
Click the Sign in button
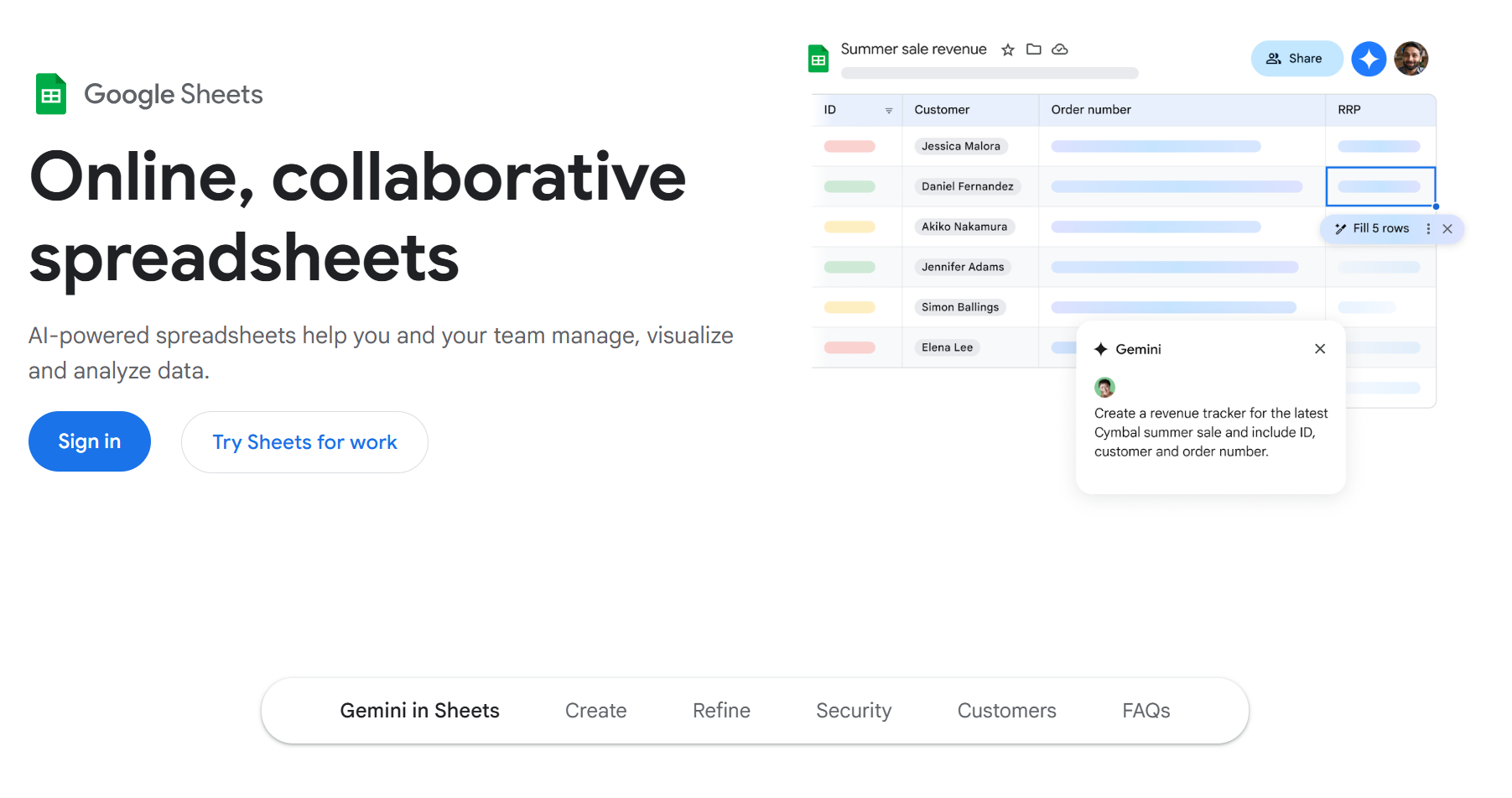coord(90,441)
